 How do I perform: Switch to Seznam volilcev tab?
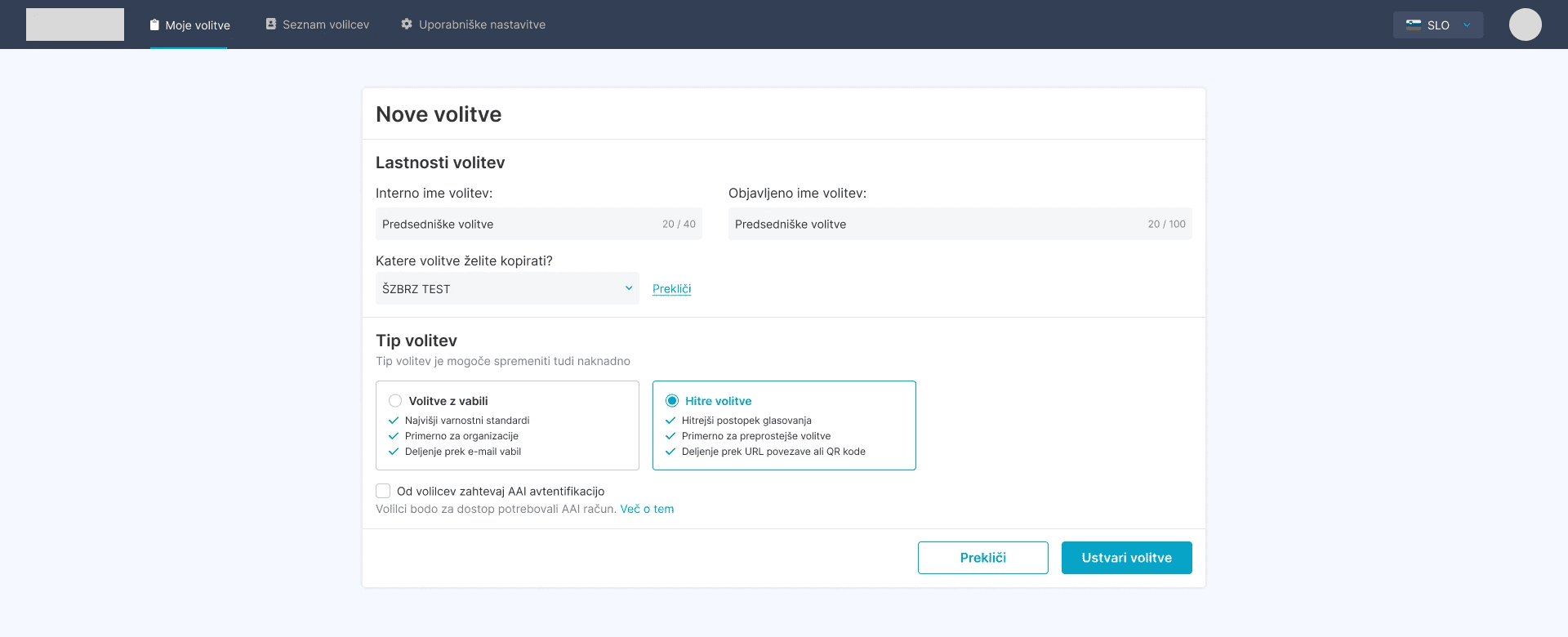point(317,24)
